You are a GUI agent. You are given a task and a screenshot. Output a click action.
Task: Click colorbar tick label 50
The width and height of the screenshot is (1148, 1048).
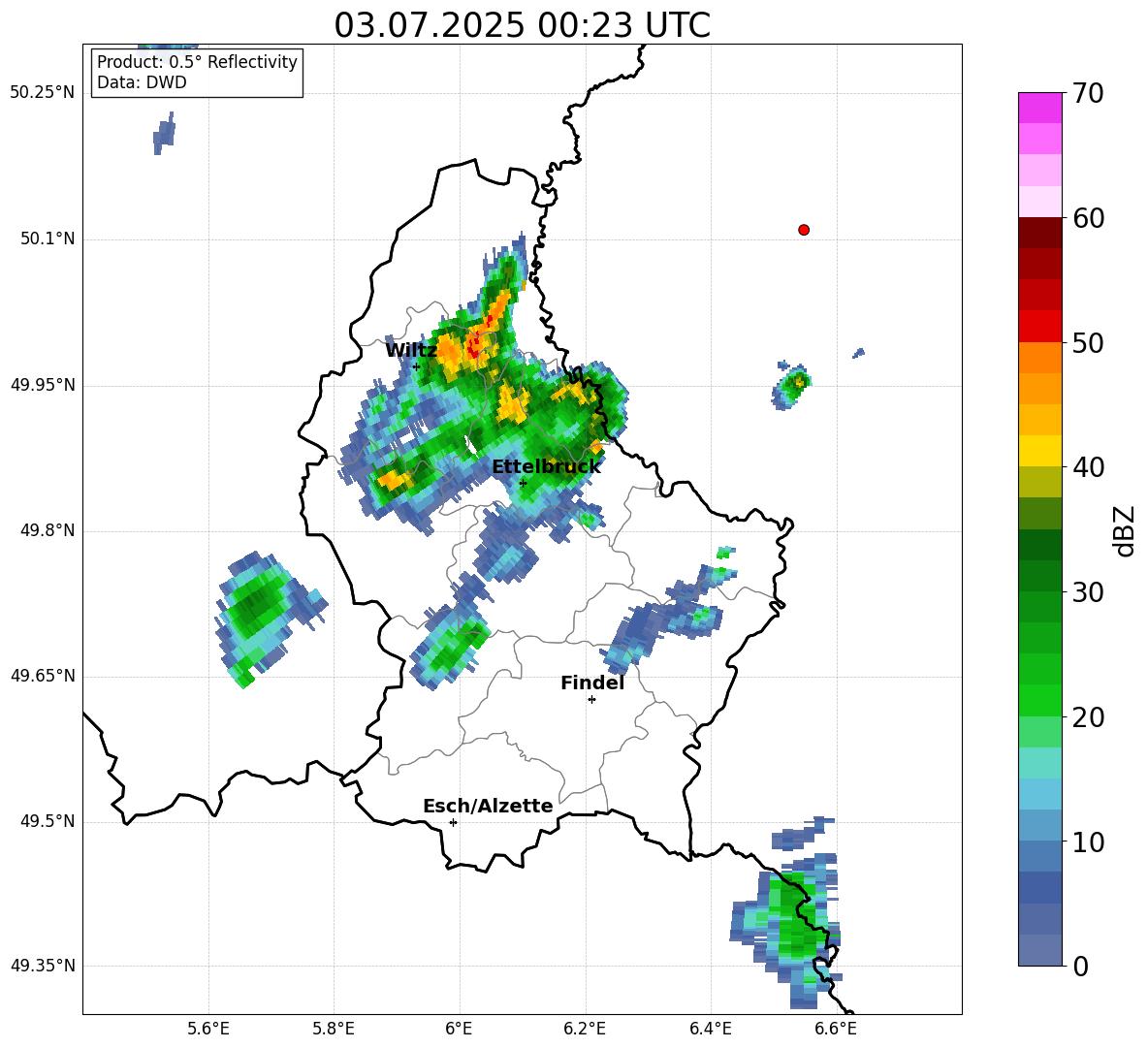tap(1088, 342)
